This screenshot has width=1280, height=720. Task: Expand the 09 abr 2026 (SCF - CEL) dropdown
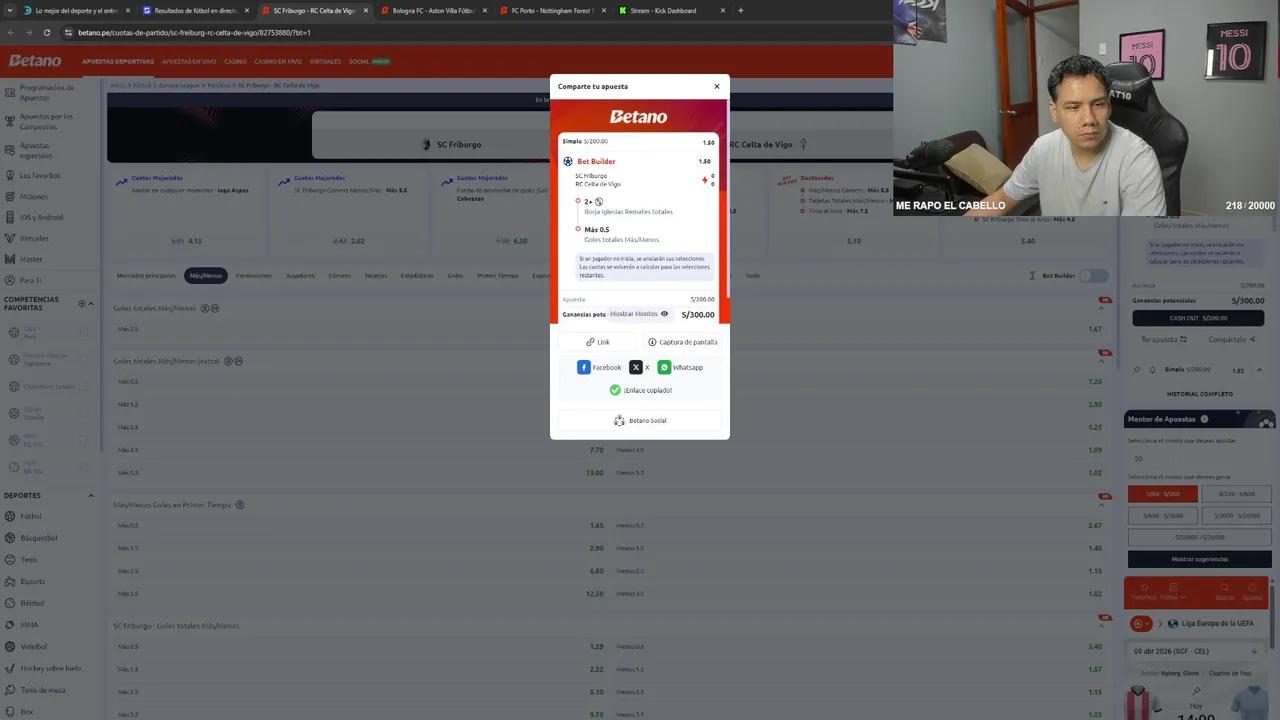click(1198, 651)
